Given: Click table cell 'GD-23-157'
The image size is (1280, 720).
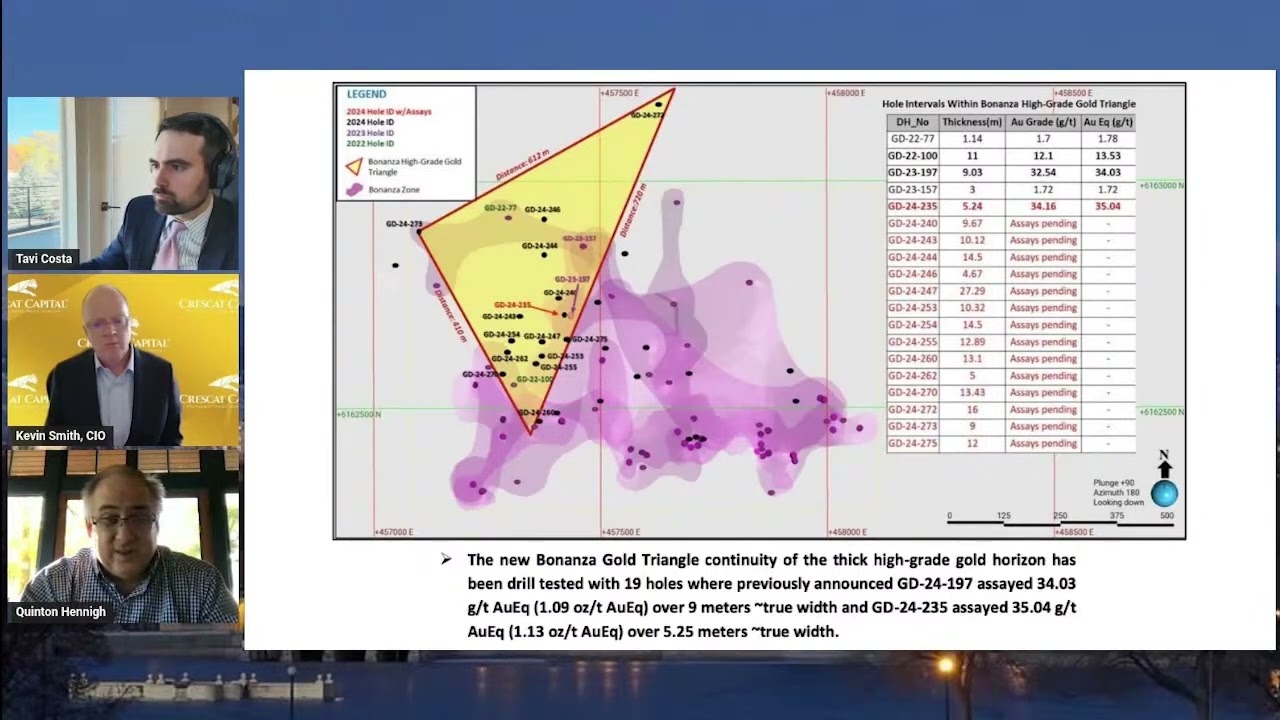Looking at the screenshot, I should tap(913, 190).
